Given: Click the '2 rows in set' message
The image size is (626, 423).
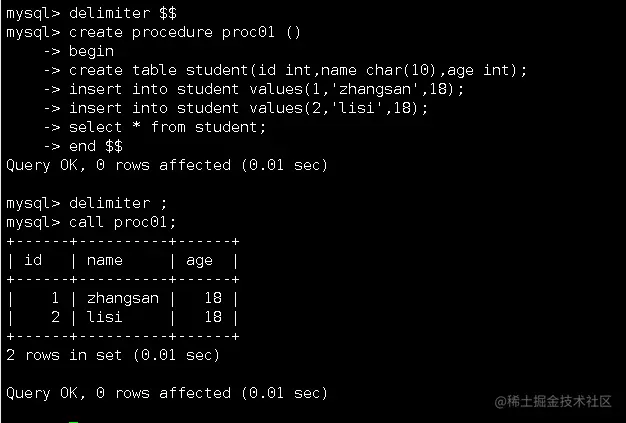Looking at the screenshot, I should [x=112, y=355].
